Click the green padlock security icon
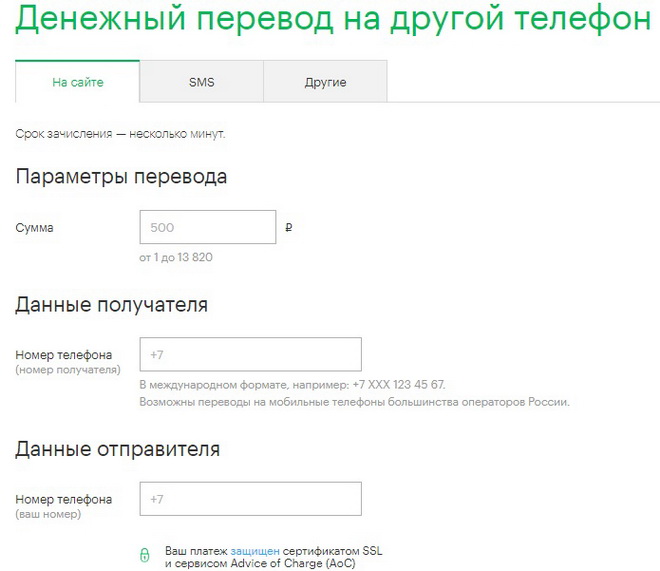660x571 pixels. 144,555
